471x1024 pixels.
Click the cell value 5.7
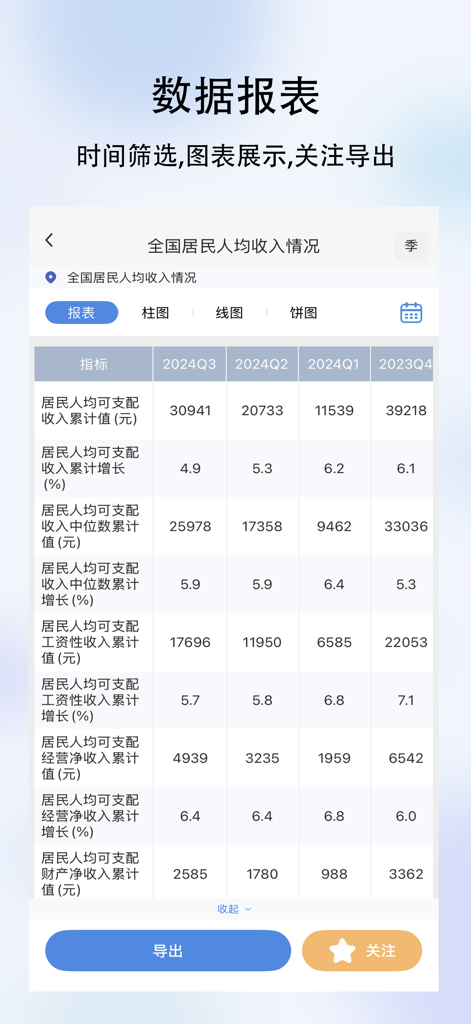coord(190,700)
